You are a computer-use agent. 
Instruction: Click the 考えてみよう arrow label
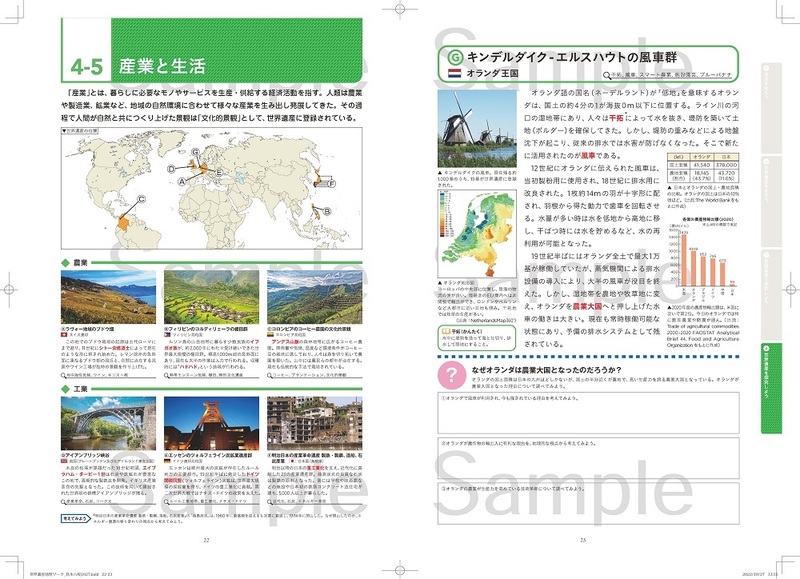76,518
